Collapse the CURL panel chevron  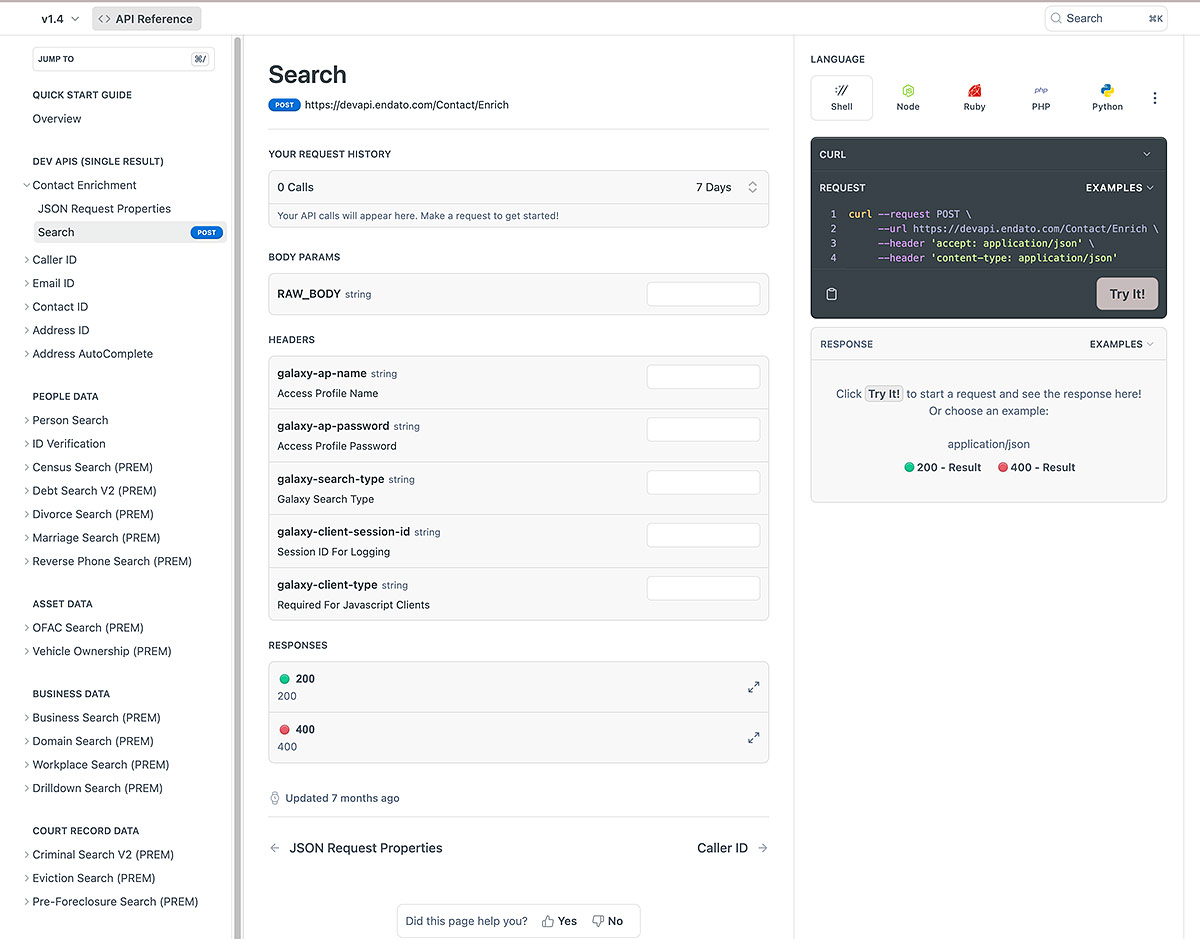(1147, 155)
